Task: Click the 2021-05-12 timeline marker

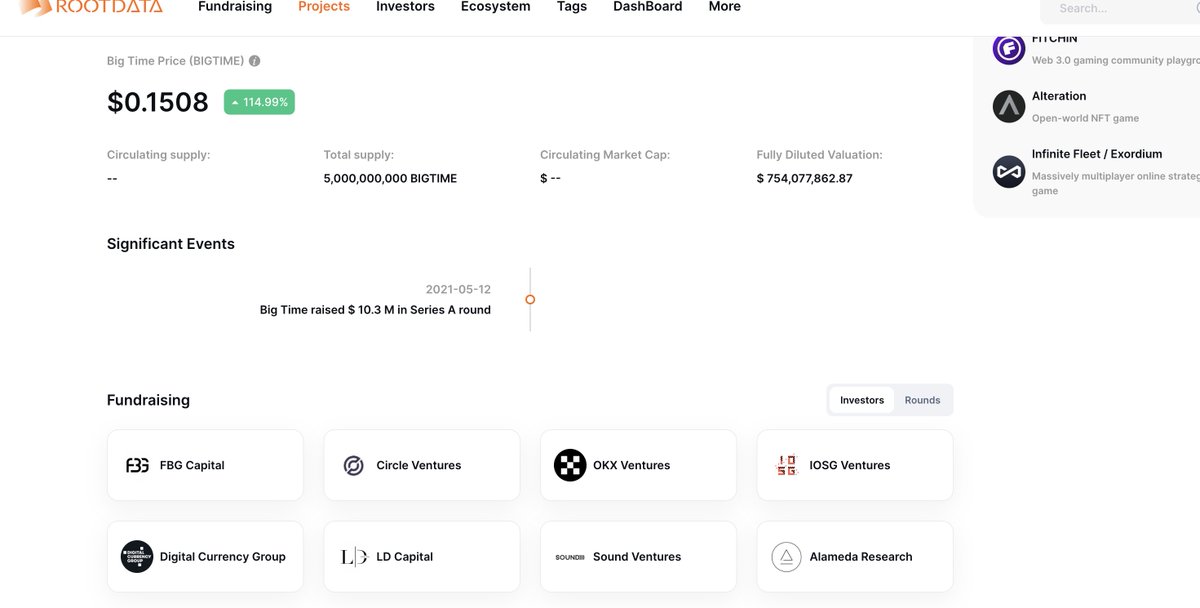Action: coord(530,299)
